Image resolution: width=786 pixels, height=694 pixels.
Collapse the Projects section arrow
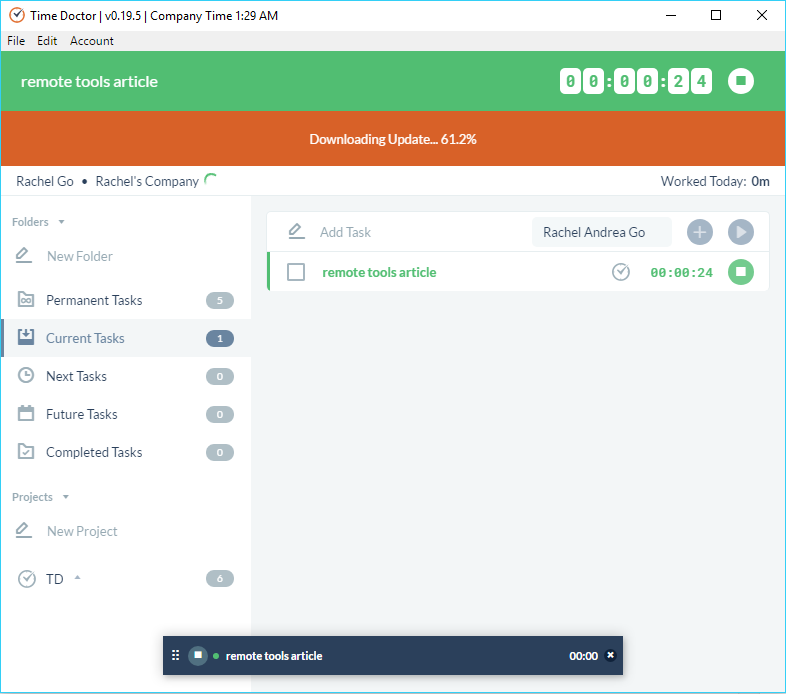click(x=66, y=497)
